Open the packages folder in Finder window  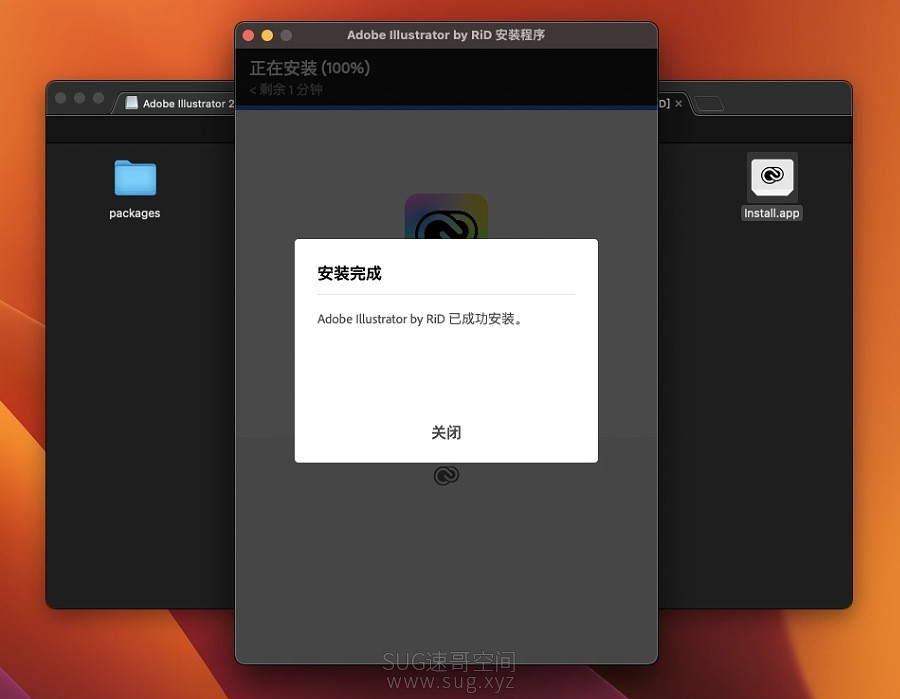pos(135,178)
